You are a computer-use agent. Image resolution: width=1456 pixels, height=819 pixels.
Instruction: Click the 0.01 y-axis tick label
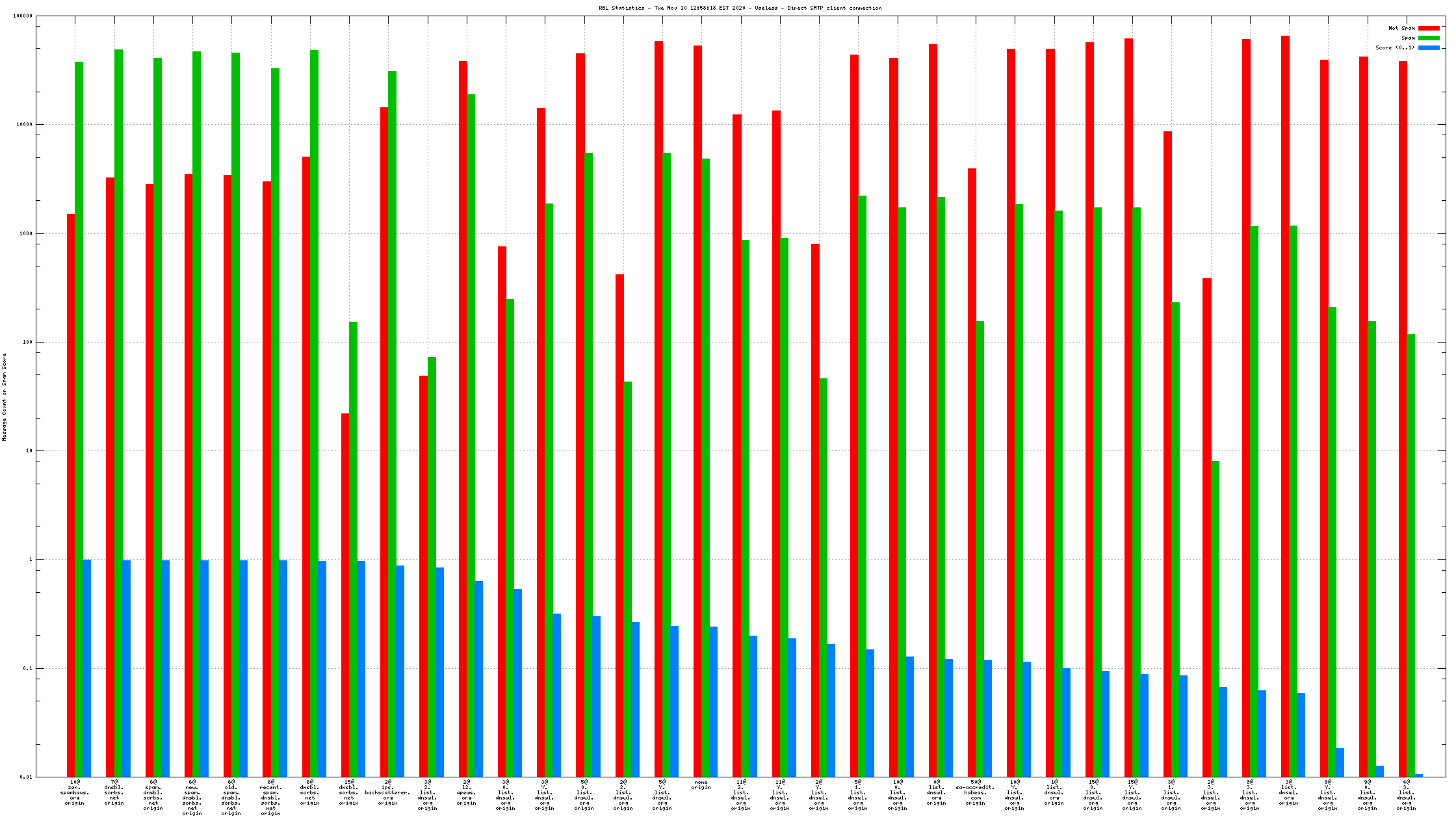click(26, 777)
